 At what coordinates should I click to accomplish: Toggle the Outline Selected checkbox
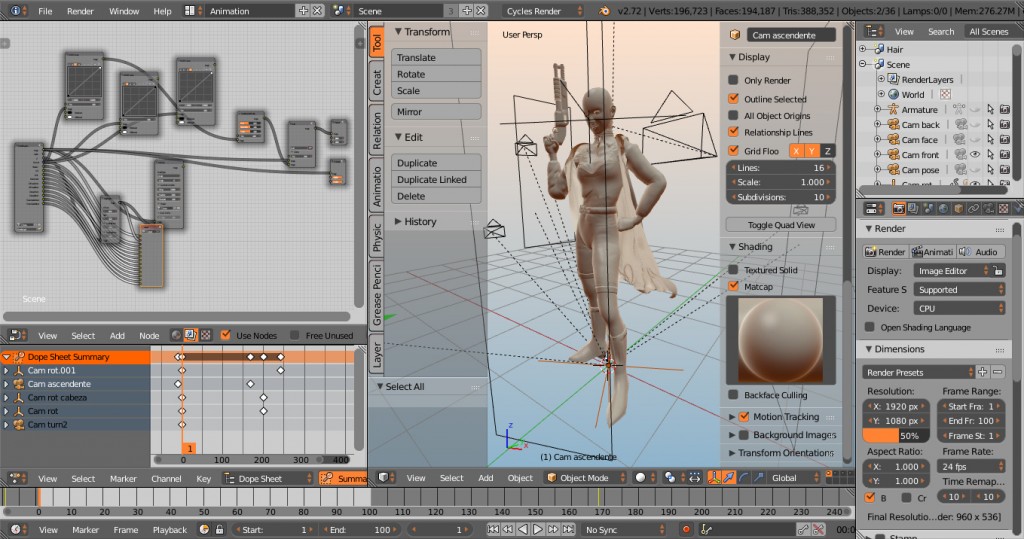[x=733, y=99]
